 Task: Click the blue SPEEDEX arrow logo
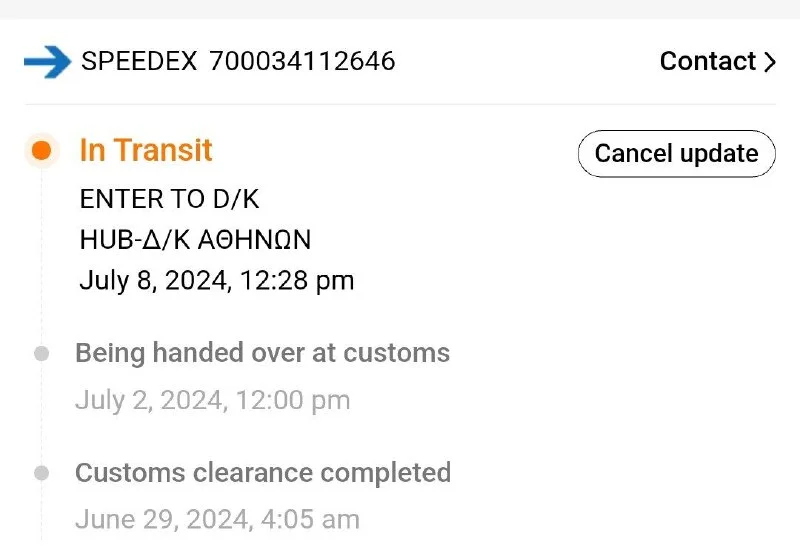[47, 62]
